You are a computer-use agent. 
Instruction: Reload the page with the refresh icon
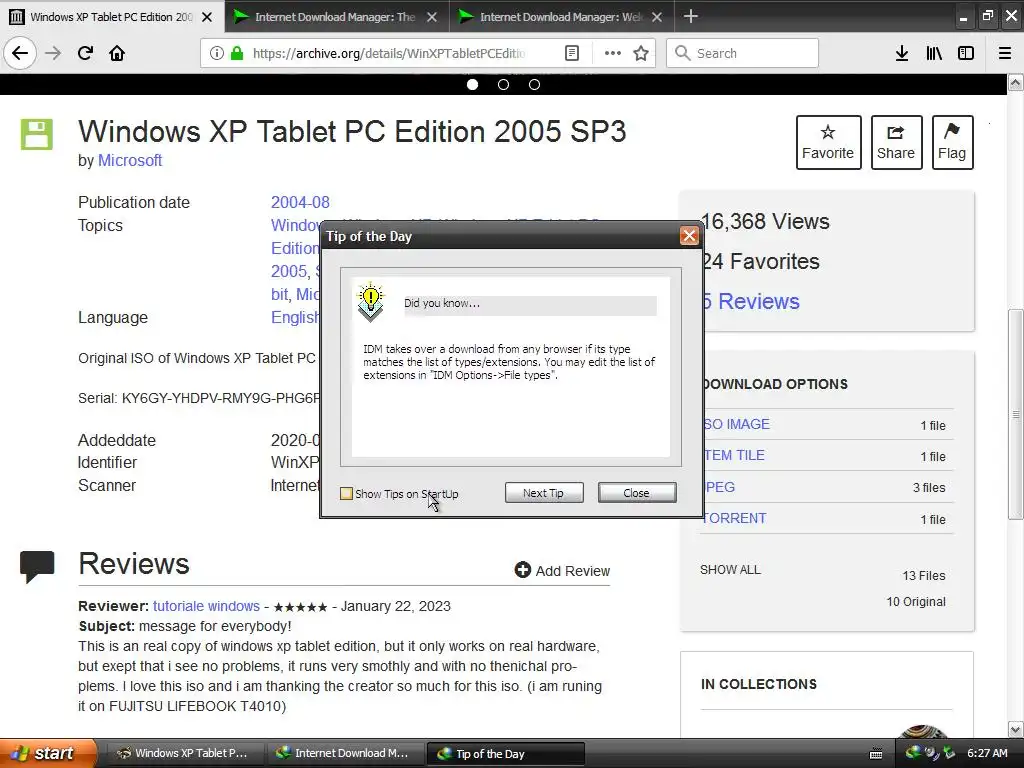click(85, 53)
